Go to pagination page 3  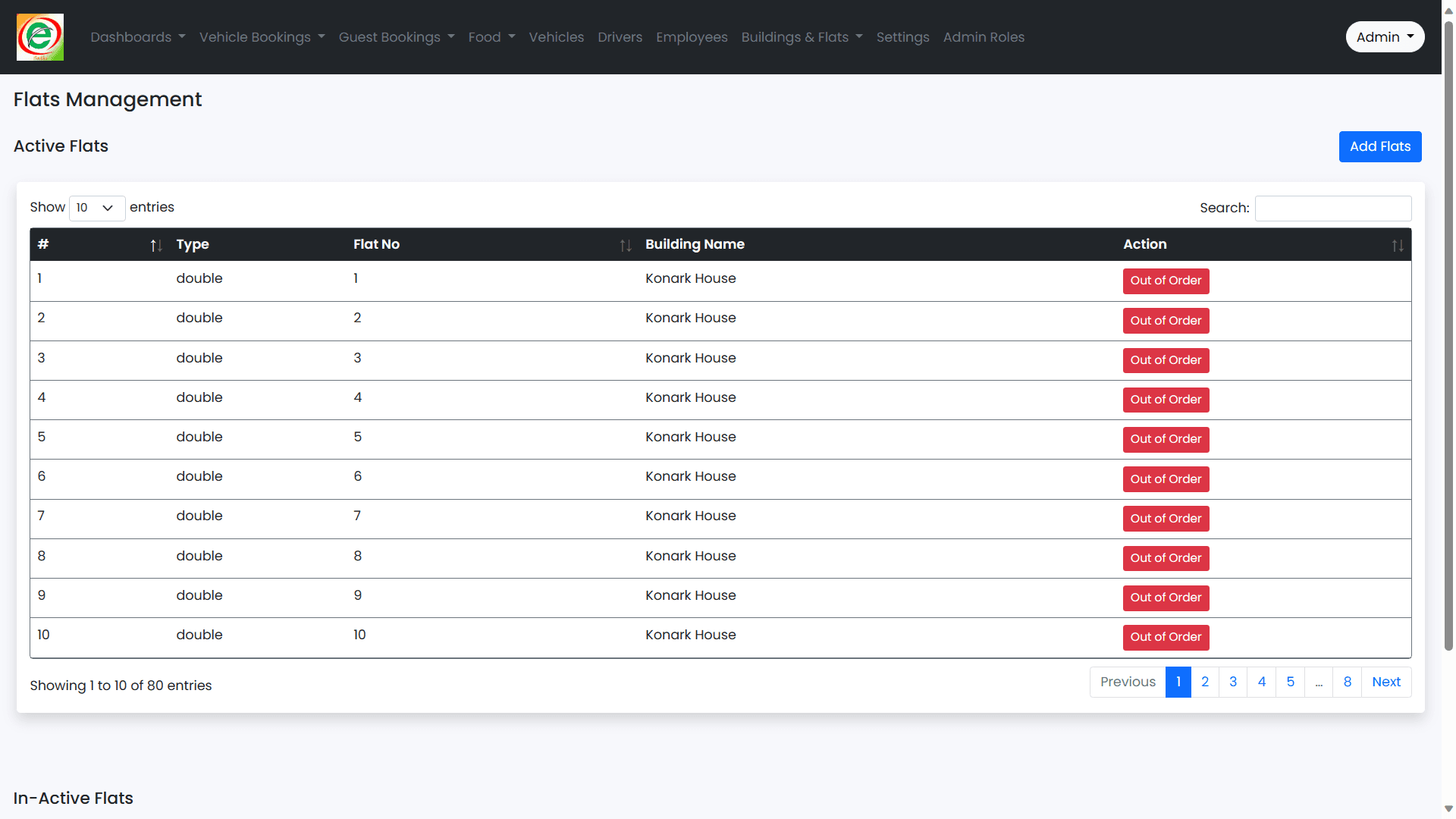[1232, 682]
